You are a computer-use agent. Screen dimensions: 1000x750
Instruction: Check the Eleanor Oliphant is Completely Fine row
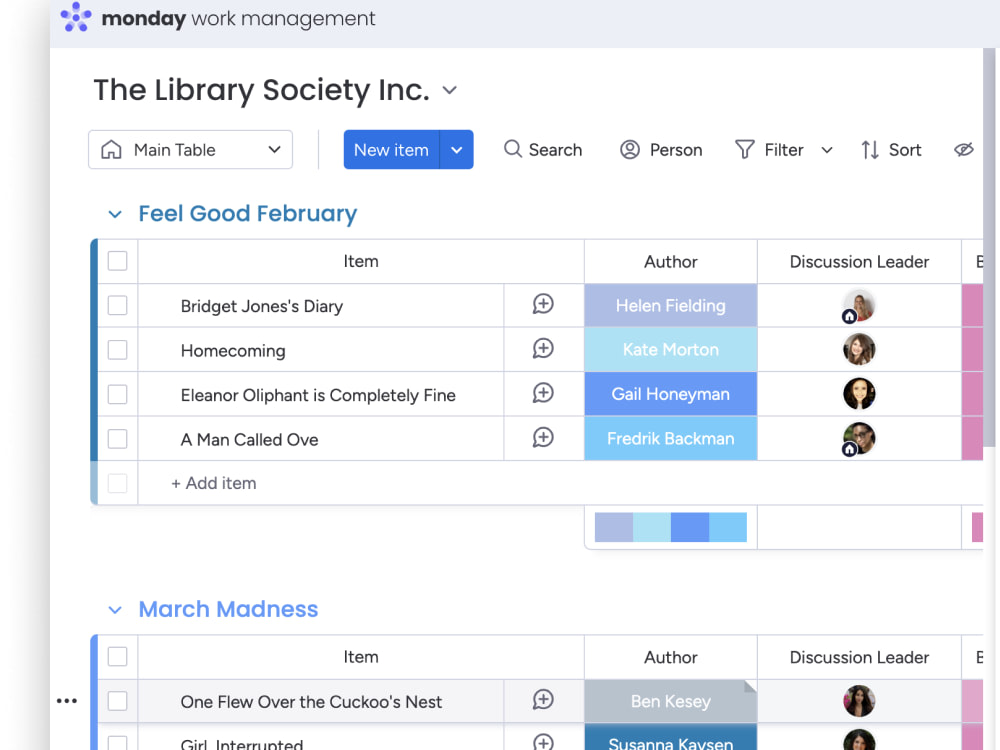(117, 395)
